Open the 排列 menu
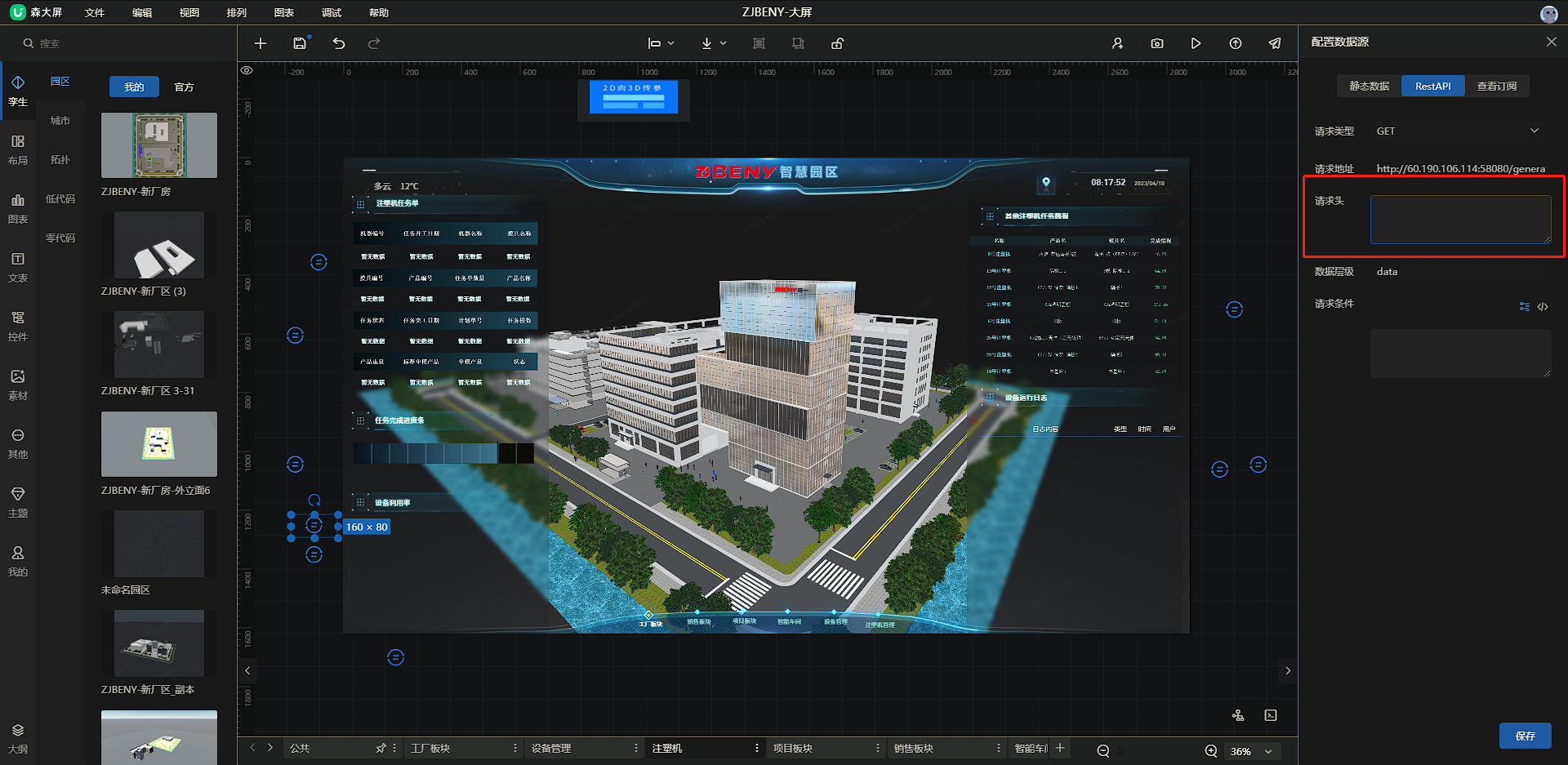The image size is (1568, 765). (237, 12)
